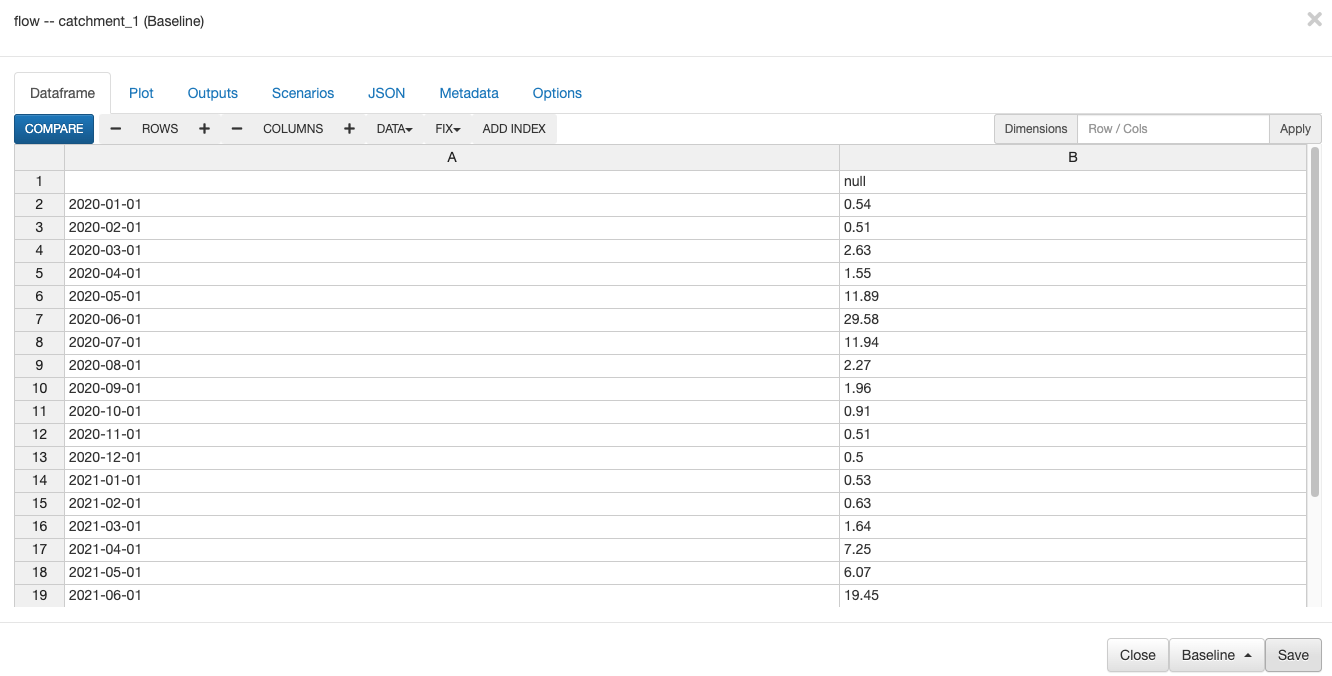Expand the FIX dropdown menu
This screenshot has height=676, width=1332.
click(x=447, y=129)
